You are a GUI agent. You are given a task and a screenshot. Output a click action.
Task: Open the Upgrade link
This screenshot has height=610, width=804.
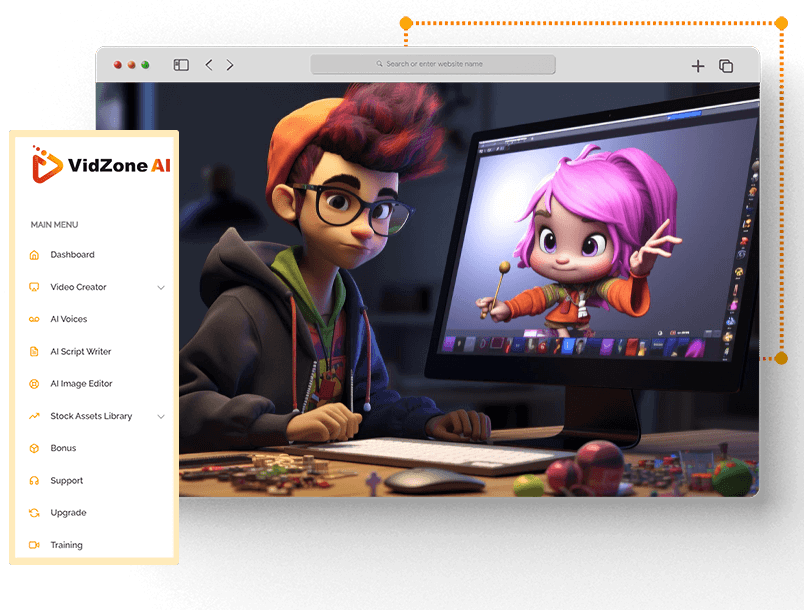click(68, 513)
